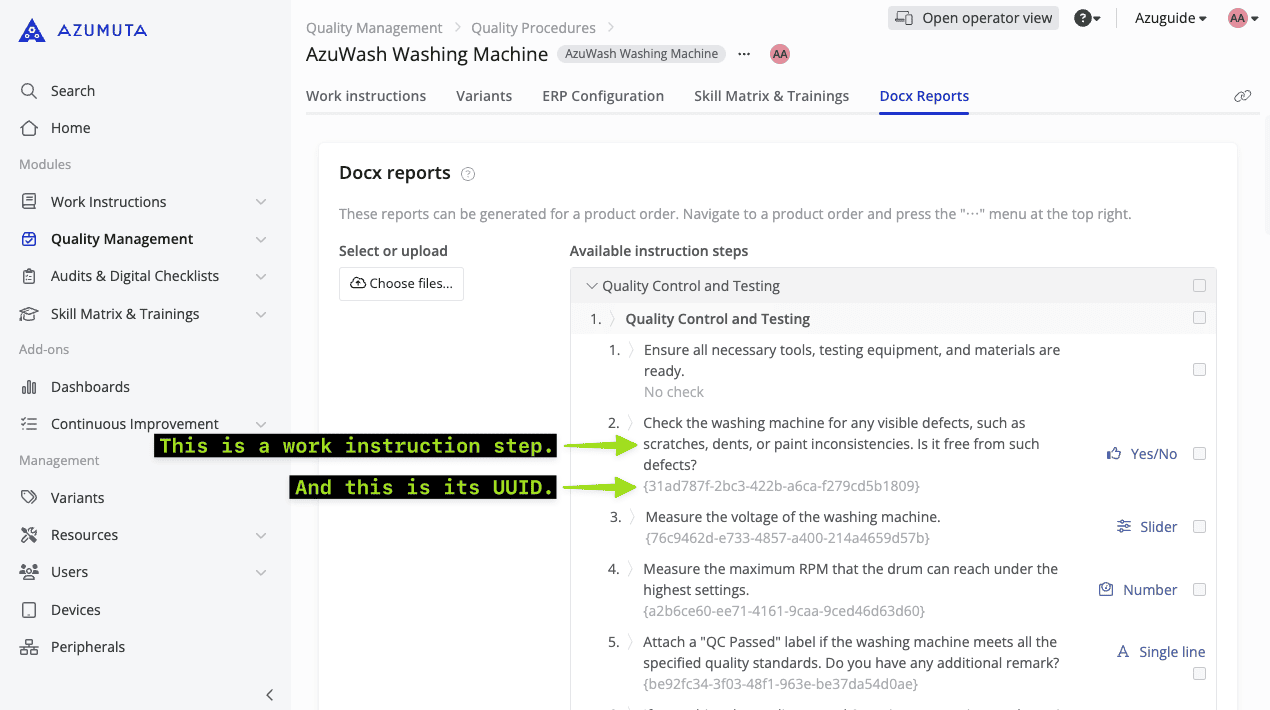Open the Search panel

(70, 90)
